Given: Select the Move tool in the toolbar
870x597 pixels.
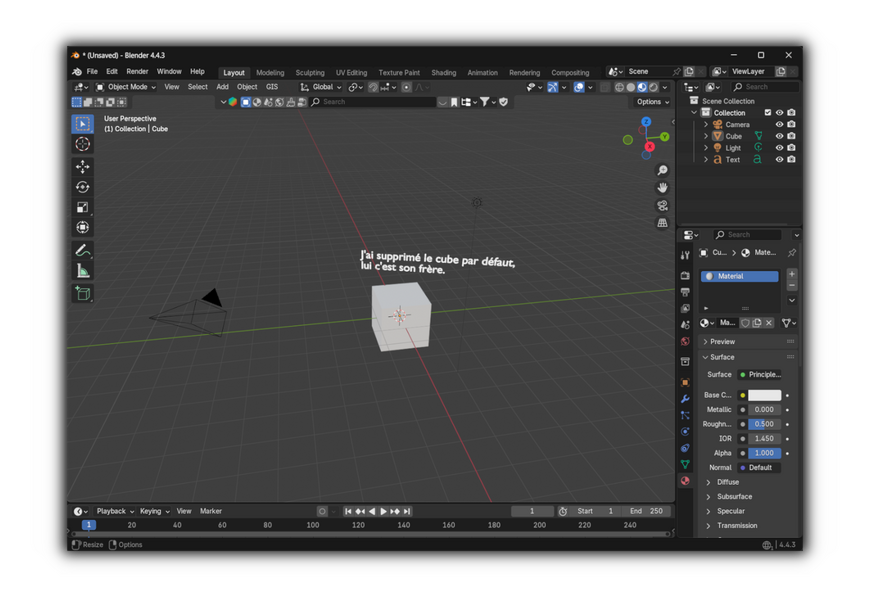Looking at the screenshot, I should 83,167.
